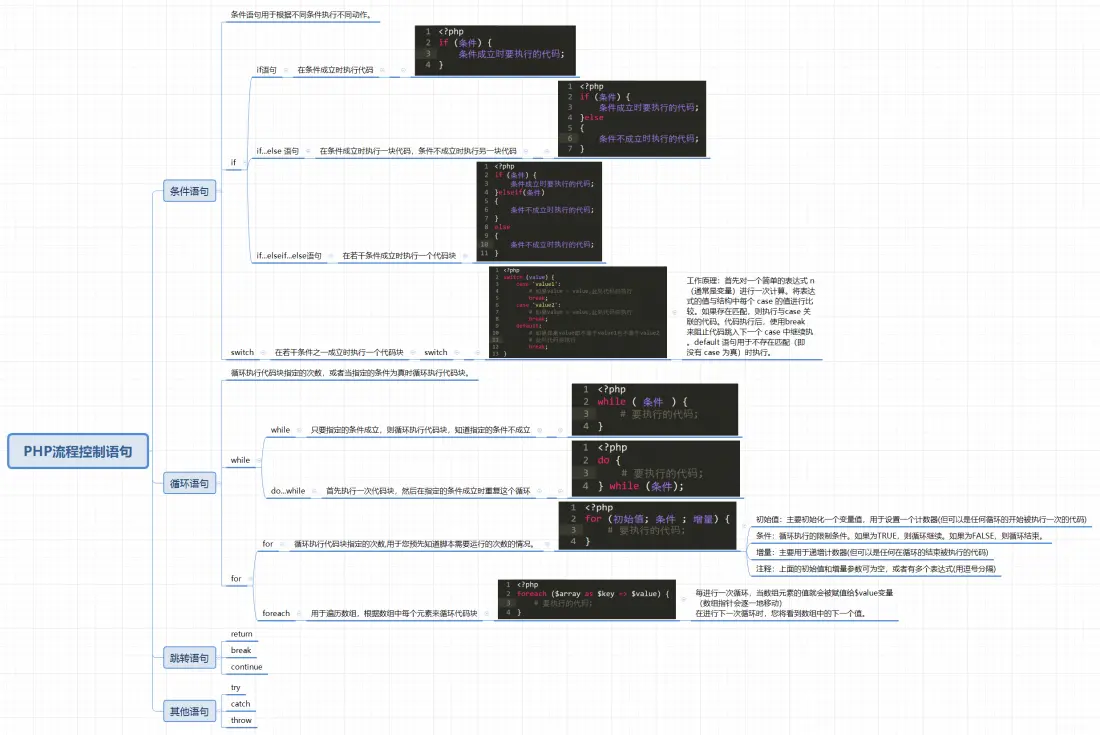
Task: Open the if else code image
Action: click(632, 118)
